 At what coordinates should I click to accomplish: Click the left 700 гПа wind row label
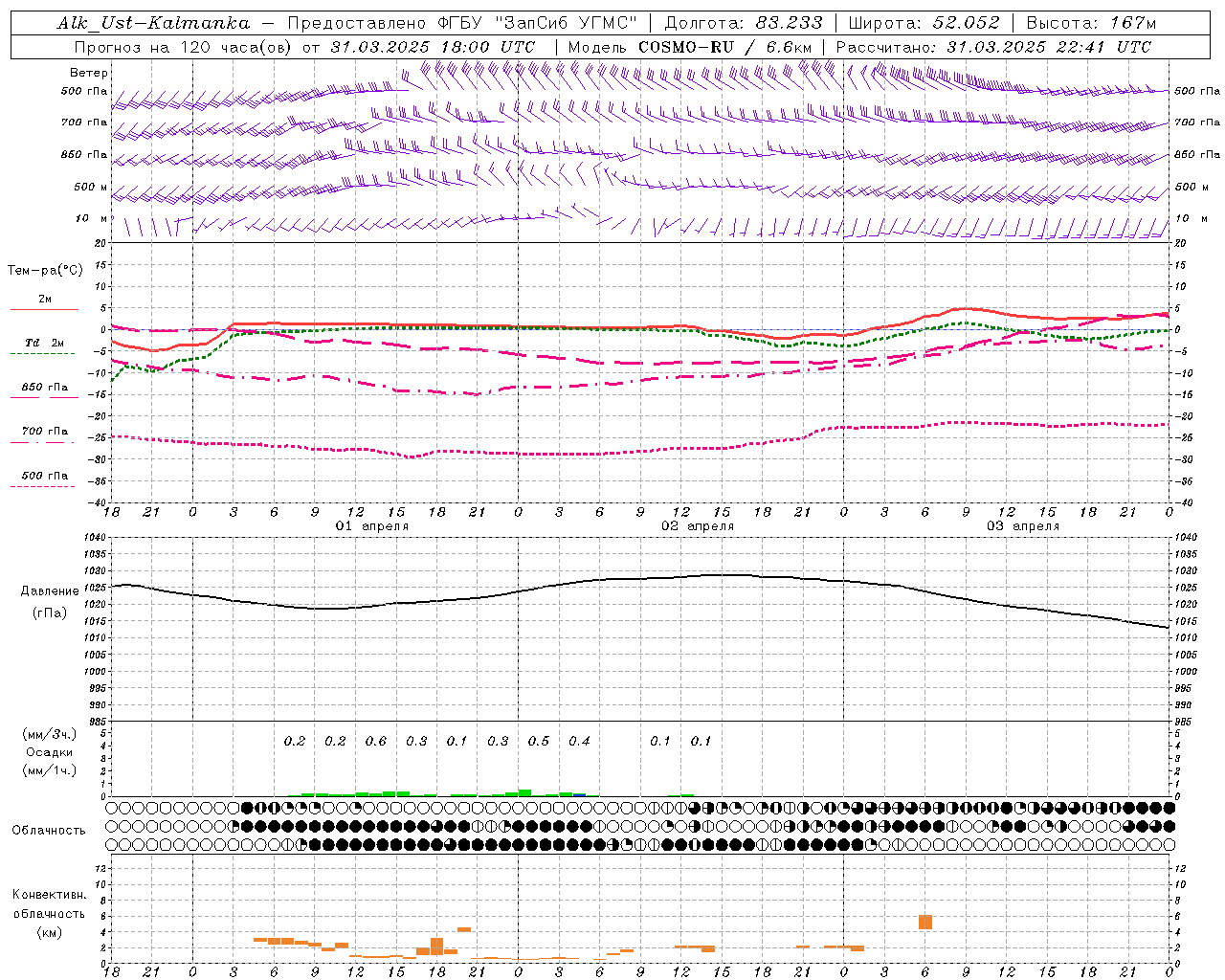coord(84,122)
